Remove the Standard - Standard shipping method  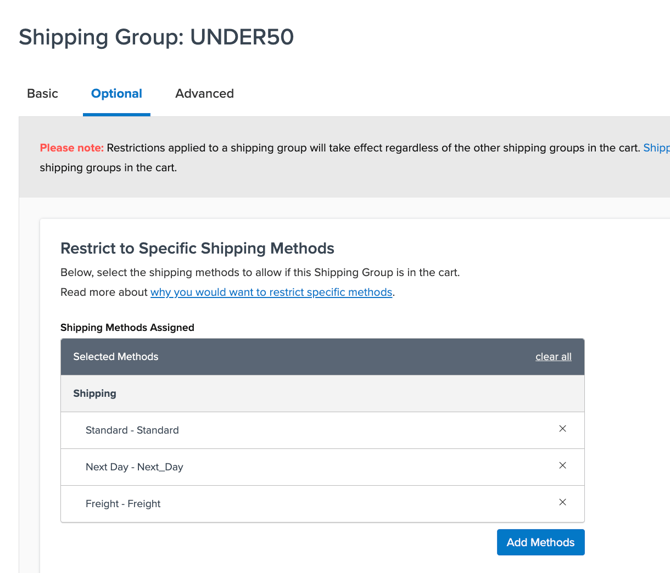tap(562, 429)
